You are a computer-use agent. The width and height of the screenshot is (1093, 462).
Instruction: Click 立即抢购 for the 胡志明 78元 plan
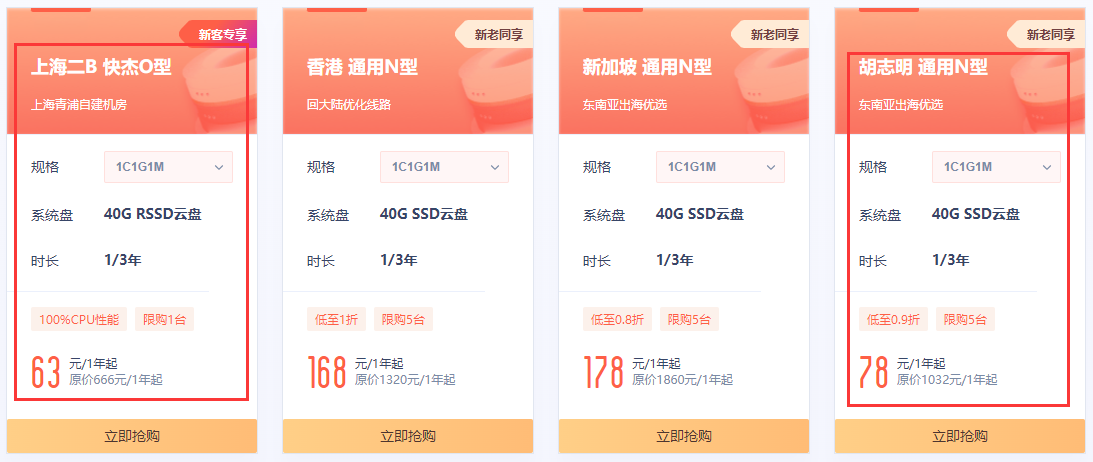pyautogui.click(x=960, y=436)
